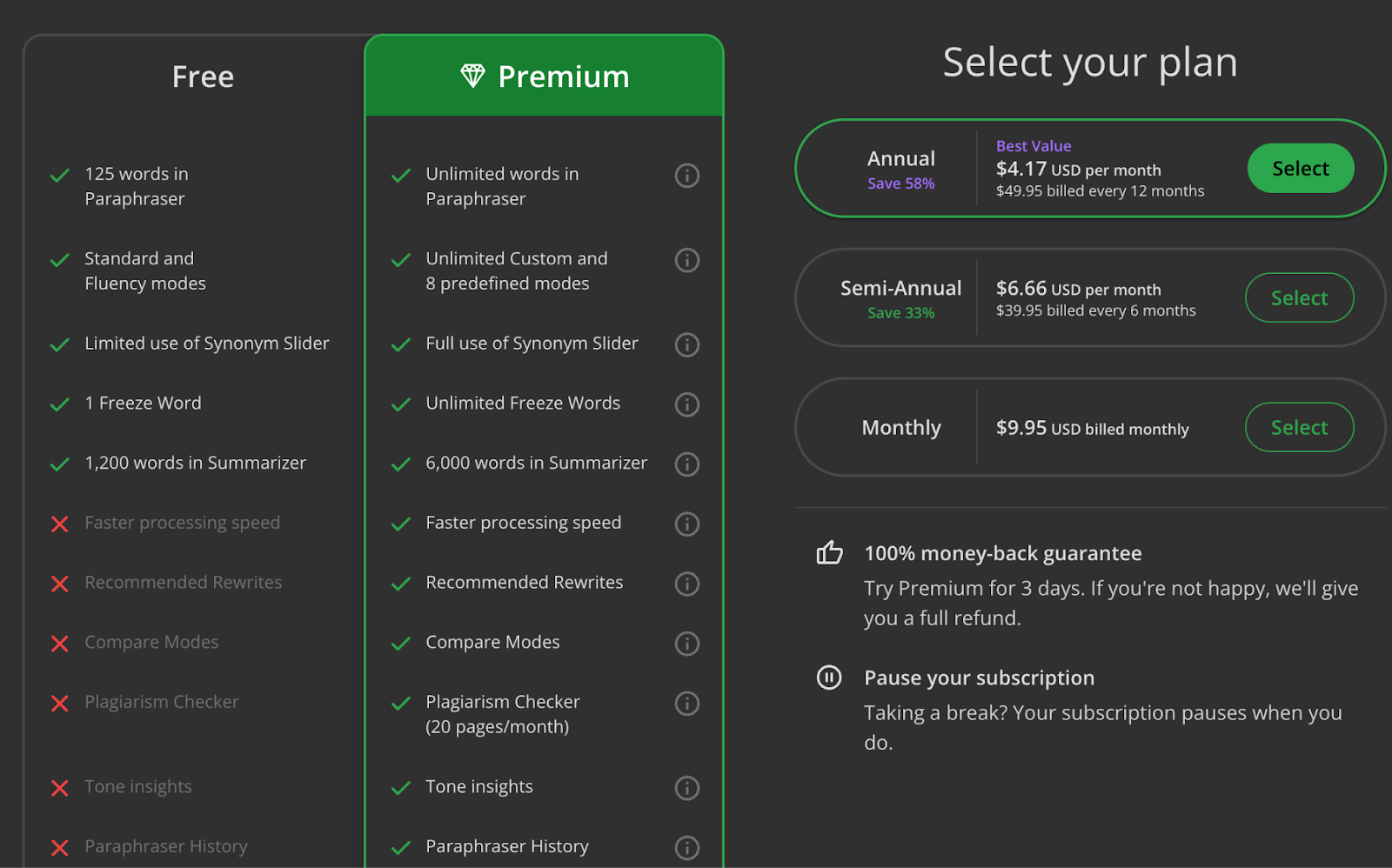The image size is (1392, 868).
Task: Select the Monthly plan
Action: point(1299,428)
